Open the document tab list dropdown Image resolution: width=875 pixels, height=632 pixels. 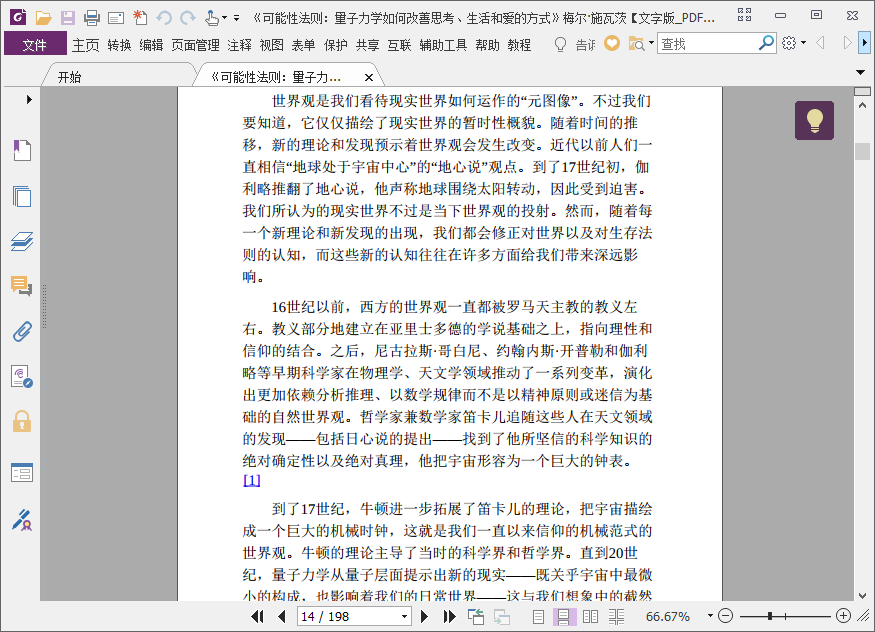(x=860, y=73)
